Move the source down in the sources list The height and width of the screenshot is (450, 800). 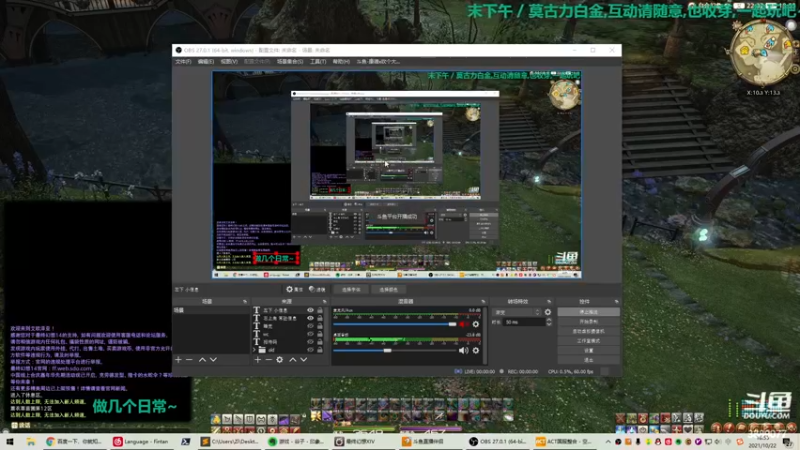click(304, 360)
